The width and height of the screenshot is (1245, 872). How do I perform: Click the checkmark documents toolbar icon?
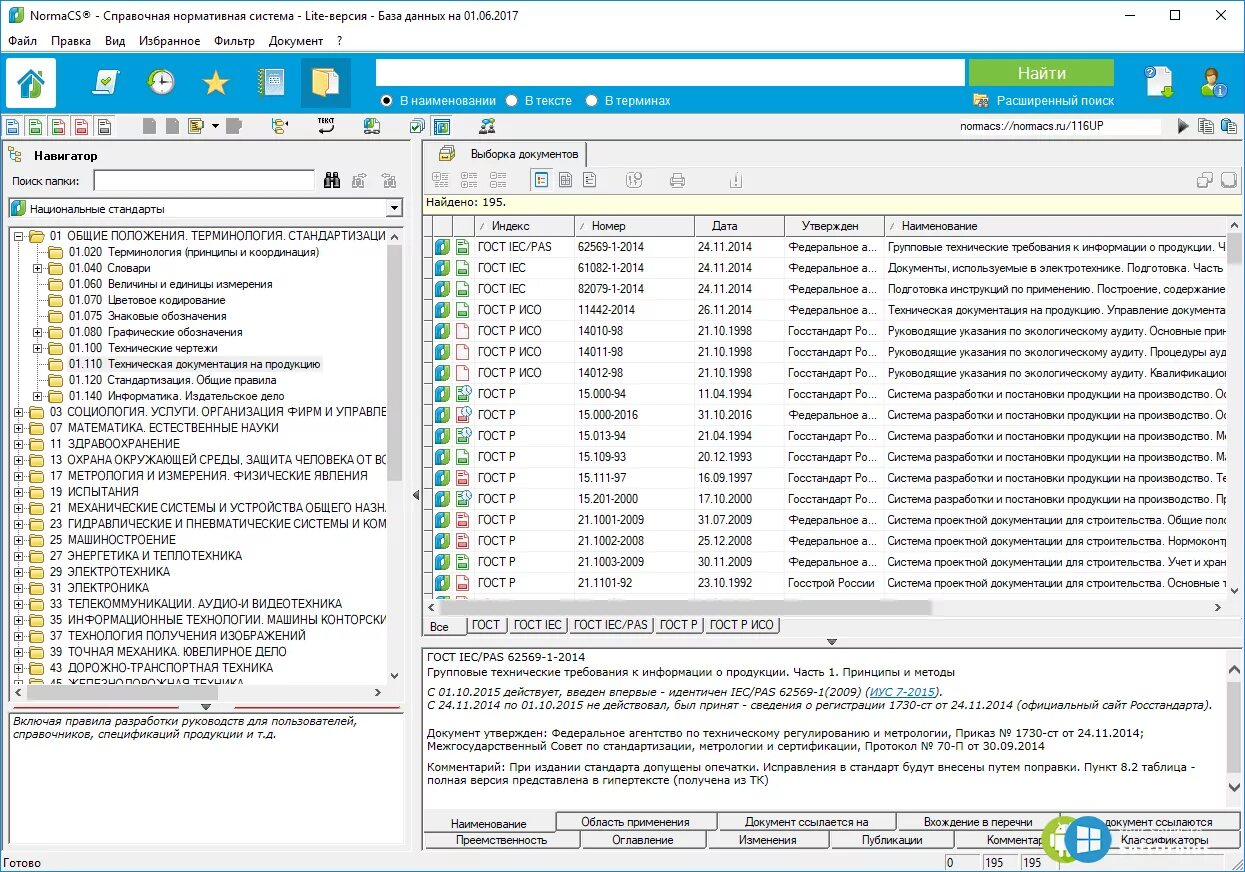pyautogui.click(x=417, y=126)
